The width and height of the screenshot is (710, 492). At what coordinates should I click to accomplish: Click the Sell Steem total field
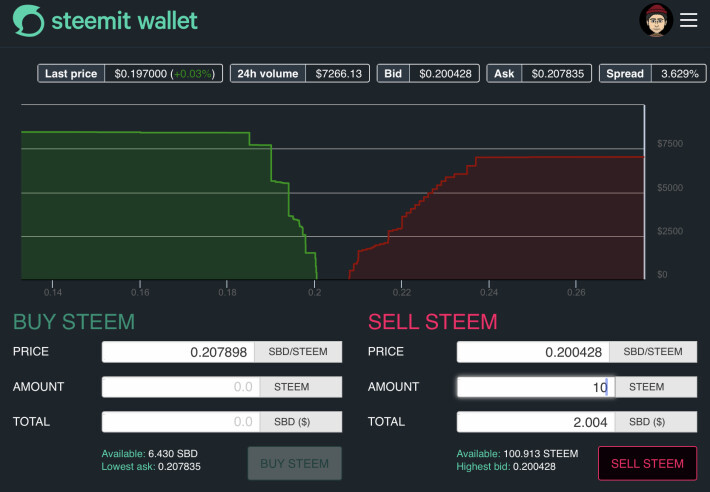[536, 422]
